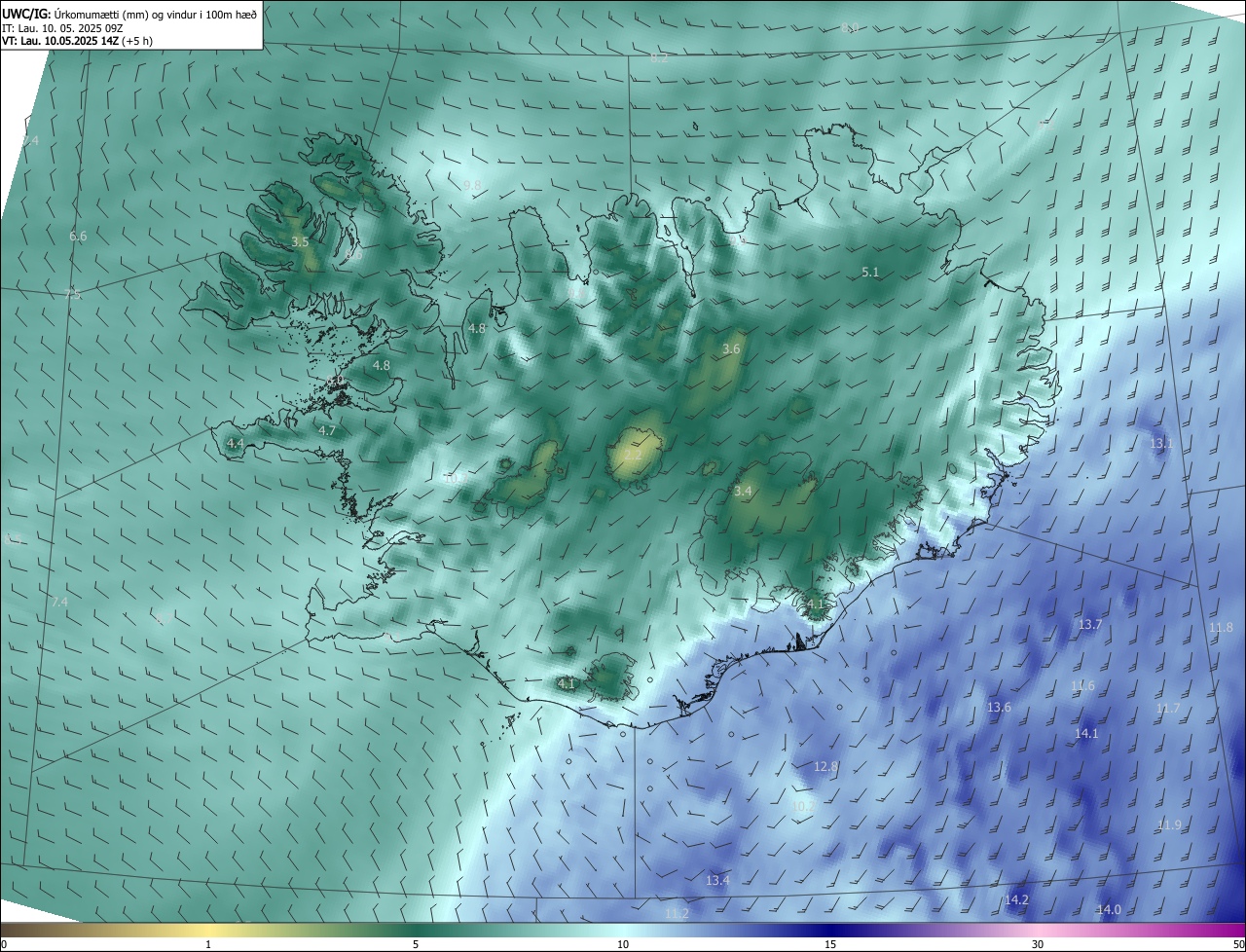Click the 13.1 value off the east coast
1246x952 pixels.
(1162, 443)
